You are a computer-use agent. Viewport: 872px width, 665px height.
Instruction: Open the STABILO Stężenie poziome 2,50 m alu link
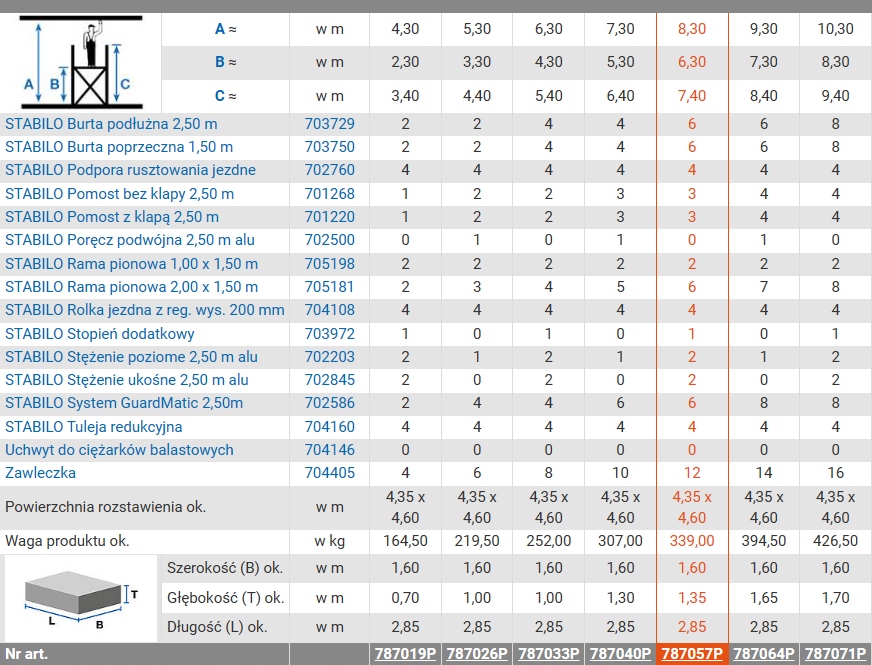131,356
